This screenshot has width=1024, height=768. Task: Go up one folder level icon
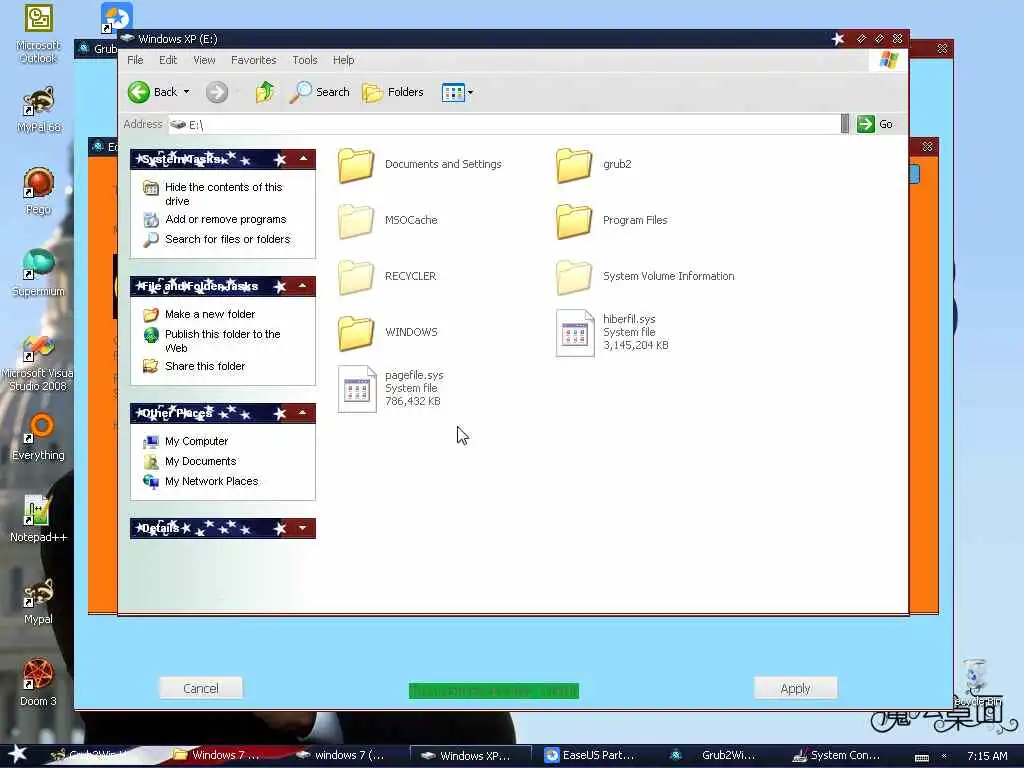coord(264,92)
